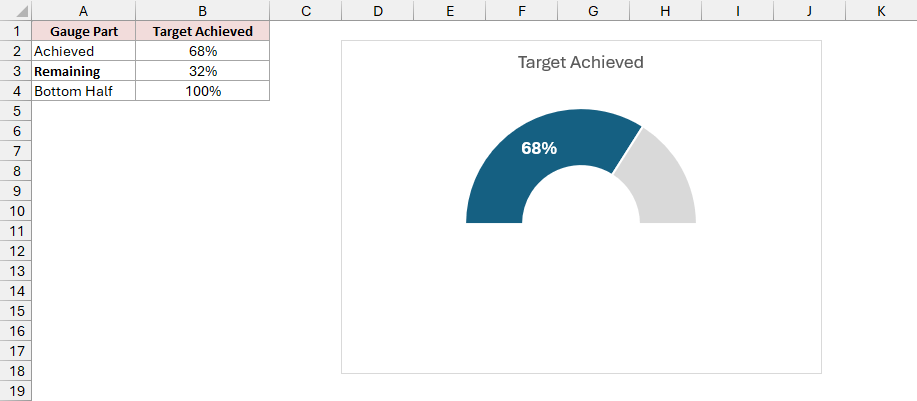Select row 1 header
This screenshot has height=401, width=917.
pos(16,31)
